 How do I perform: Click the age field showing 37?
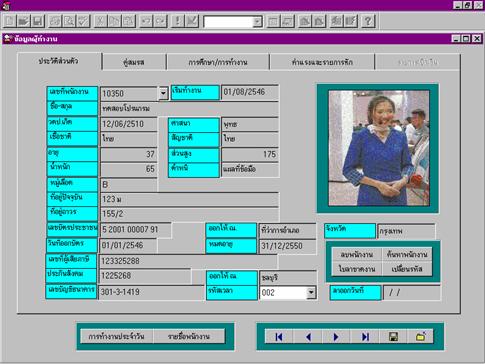129,154
